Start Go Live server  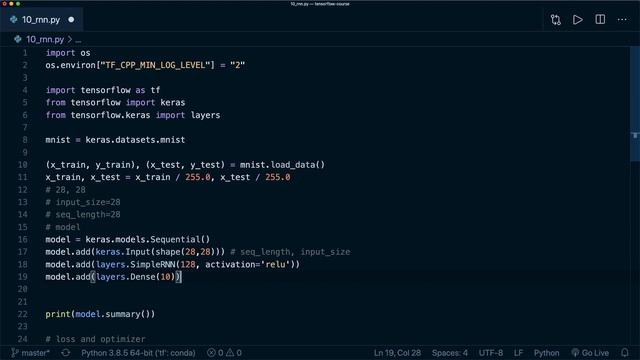pyautogui.click(x=590, y=353)
